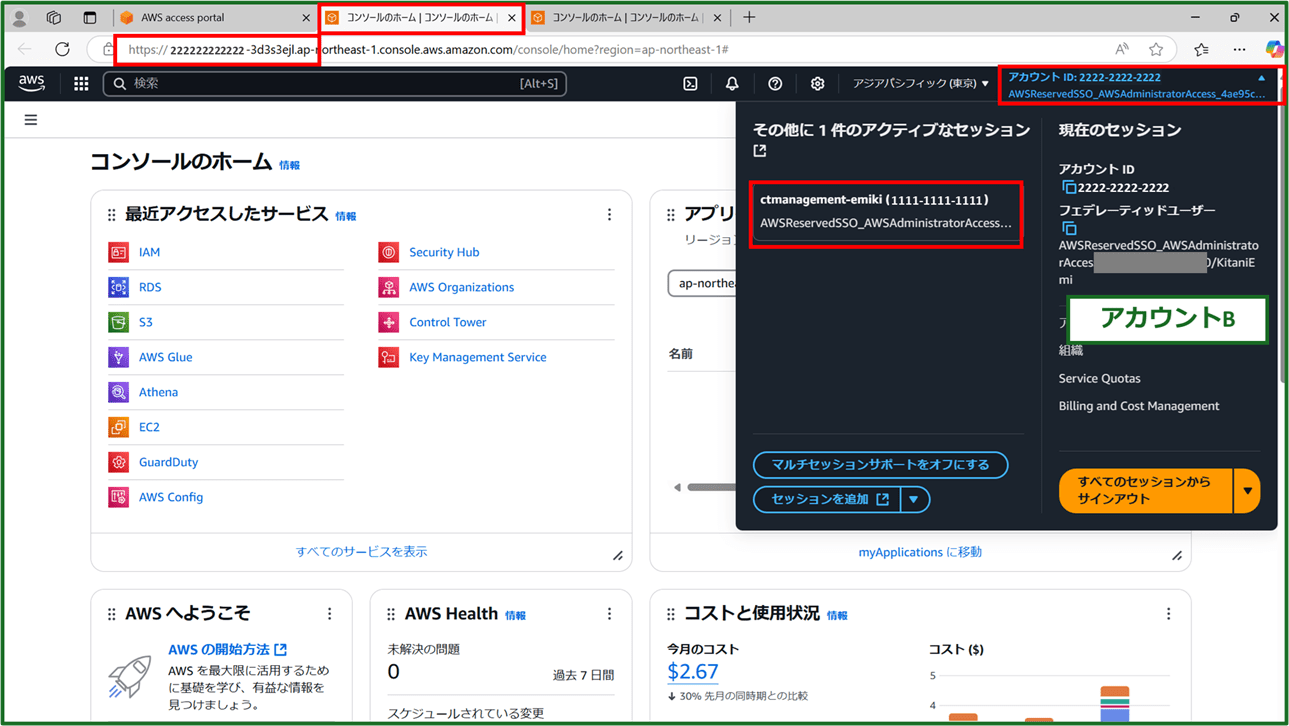The height and width of the screenshot is (726, 1289).
Task: Open console settings gear
Action: 817,84
